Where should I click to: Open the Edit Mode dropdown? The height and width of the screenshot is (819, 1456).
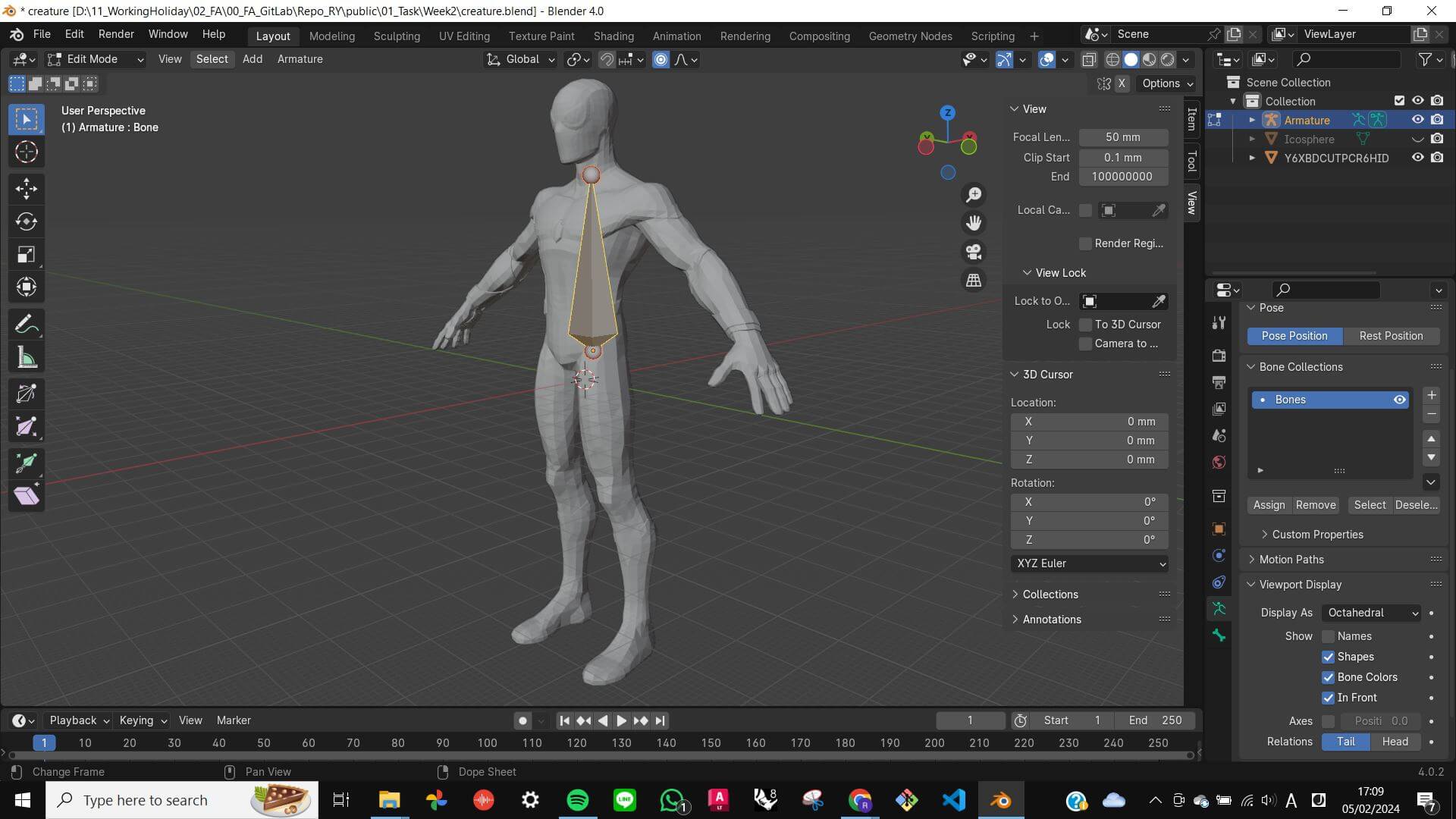95,59
